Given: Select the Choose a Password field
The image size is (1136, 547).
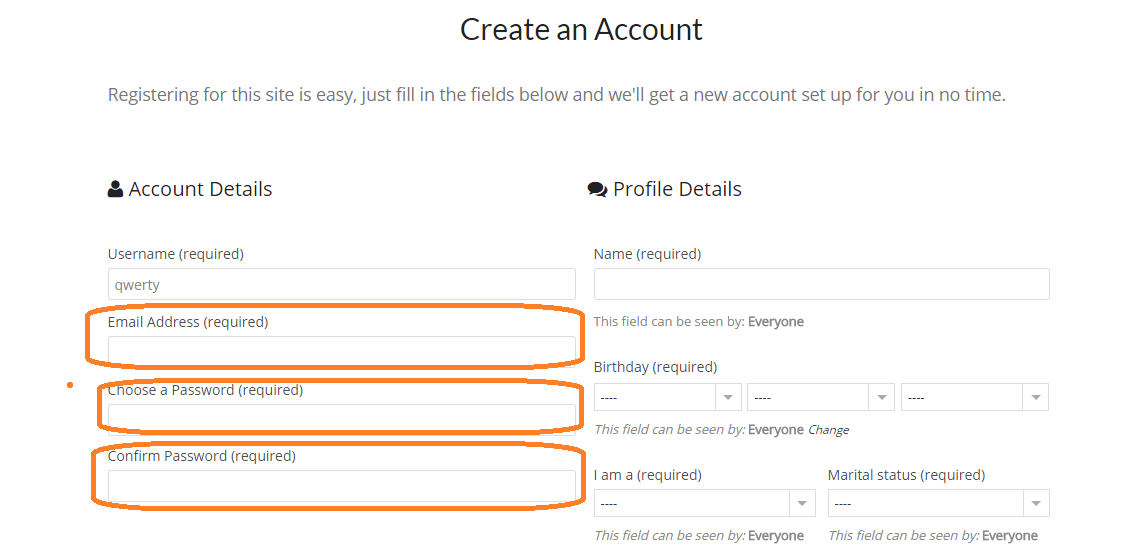Looking at the screenshot, I should (341, 416).
